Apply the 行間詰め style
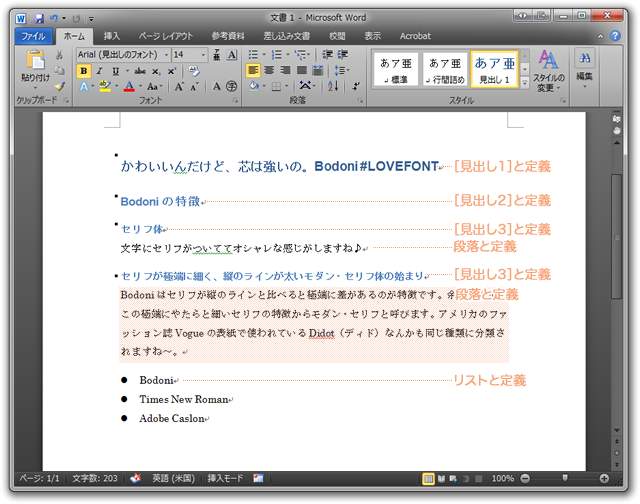 [x=445, y=70]
